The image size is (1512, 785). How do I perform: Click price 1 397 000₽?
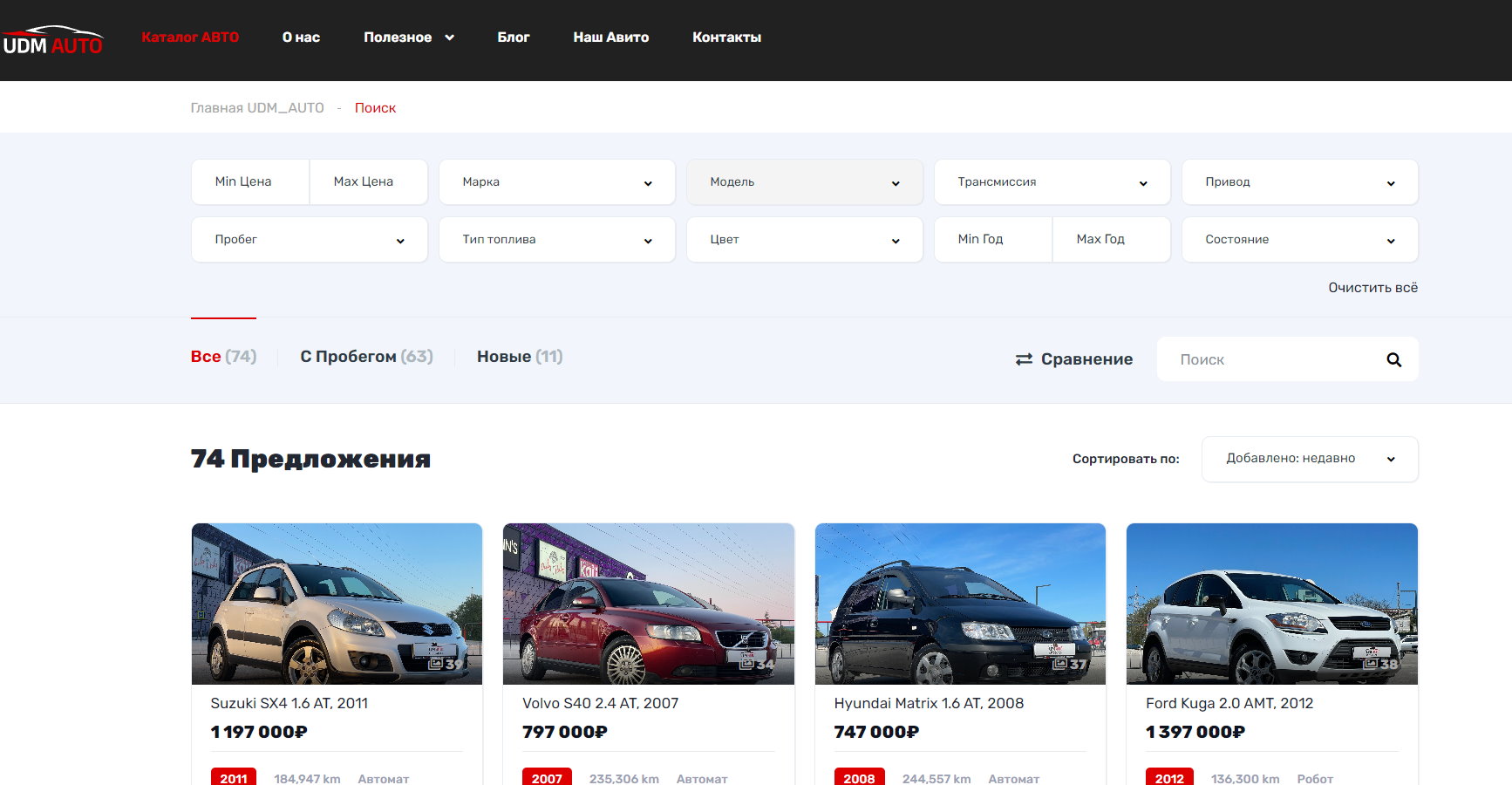[1195, 732]
